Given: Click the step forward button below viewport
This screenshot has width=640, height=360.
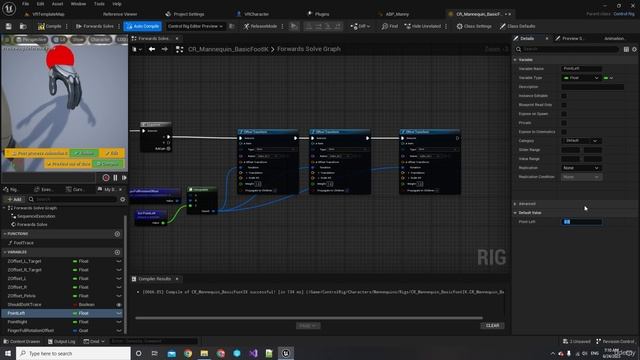Looking at the screenshot, I should coord(124,178).
